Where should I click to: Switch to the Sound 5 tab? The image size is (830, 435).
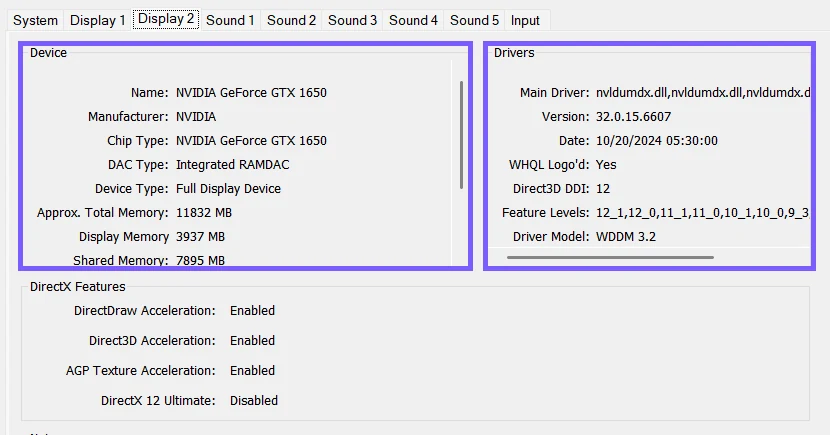point(474,21)
